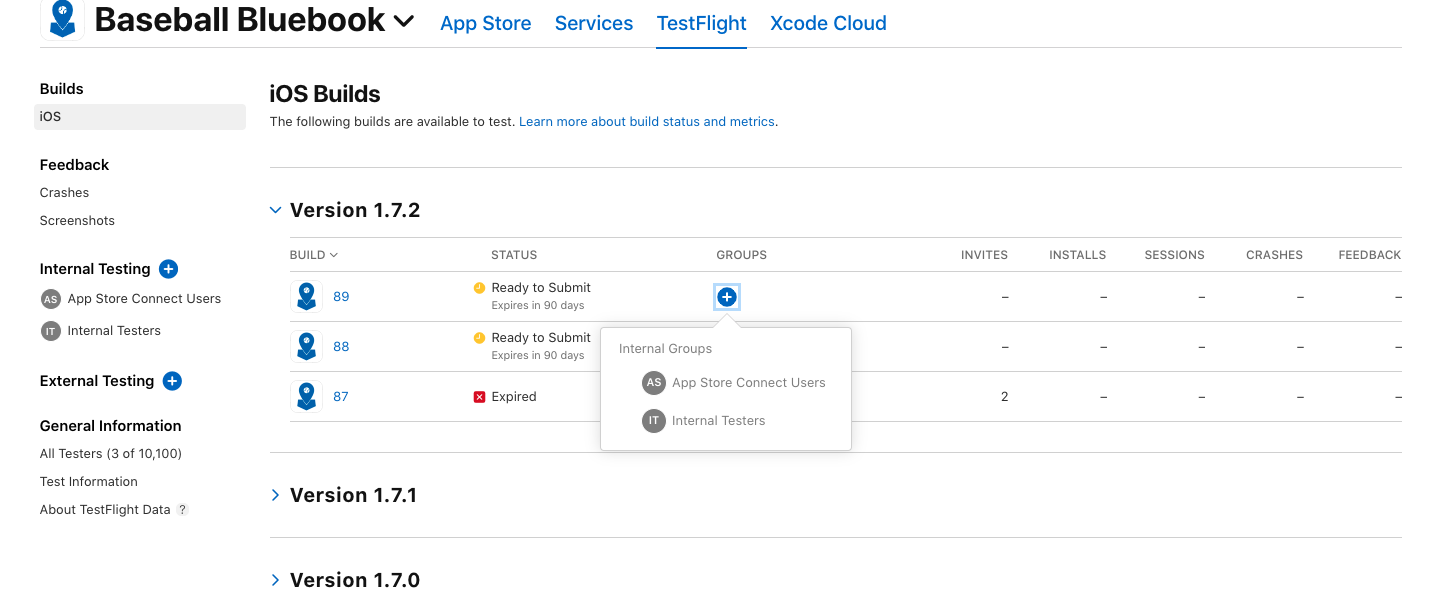Open build 87 link
Viewport: 1452px width, 608px height.
(x=341, y=397)
